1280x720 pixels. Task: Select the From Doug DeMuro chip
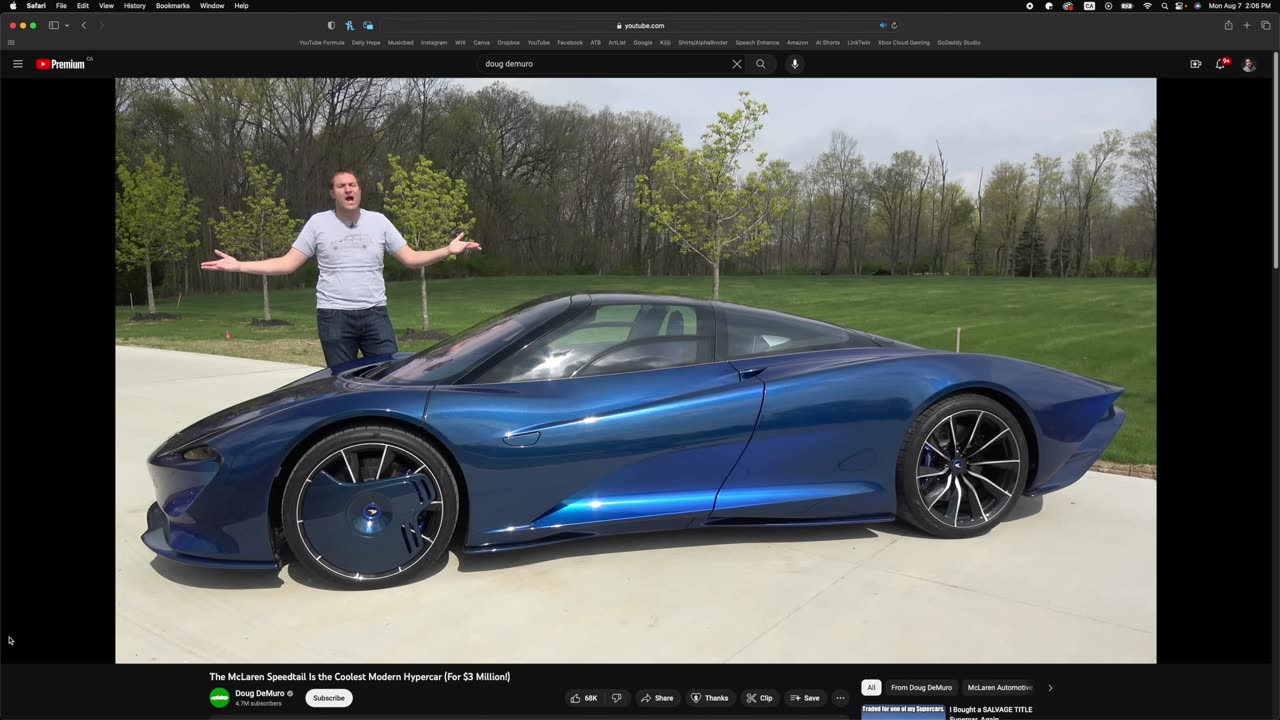[x=922, y=688]
